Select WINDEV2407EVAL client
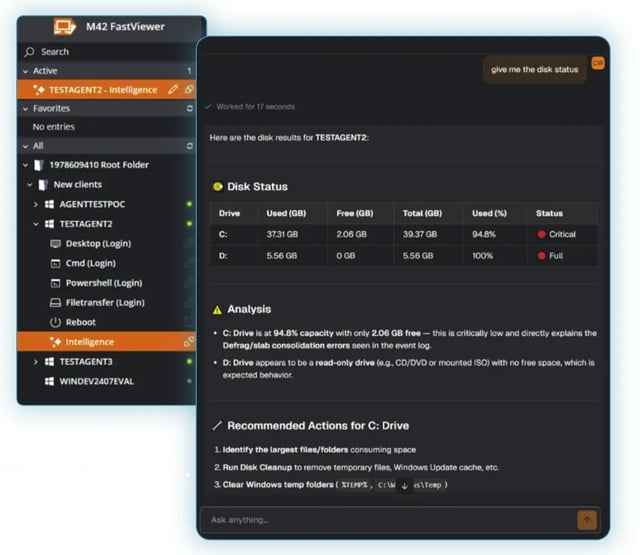 [x=97, y=381]
